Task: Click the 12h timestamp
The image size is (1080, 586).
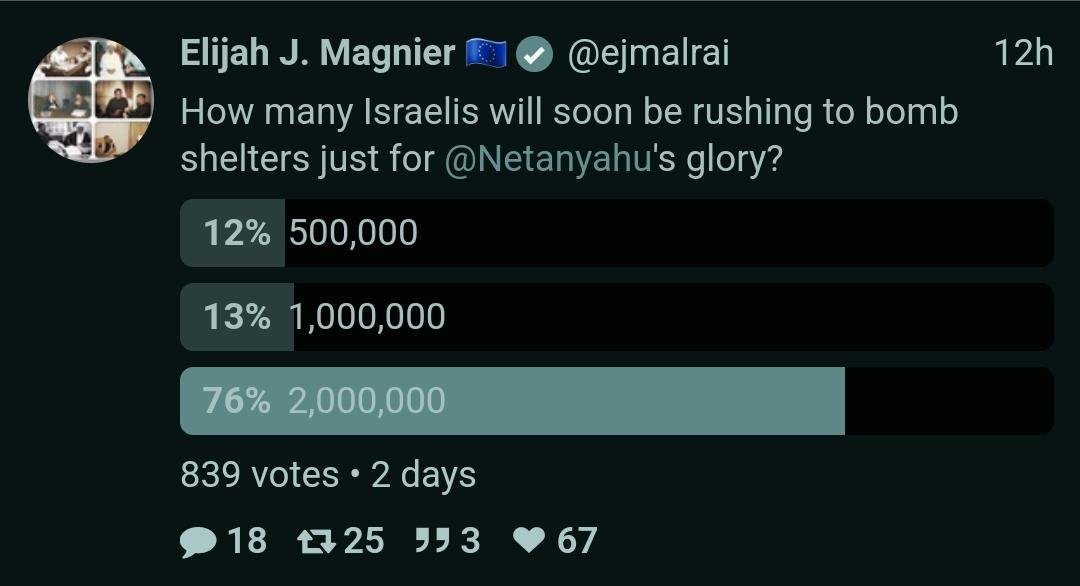Action: pyautogui.click(x=1024, y=54)
